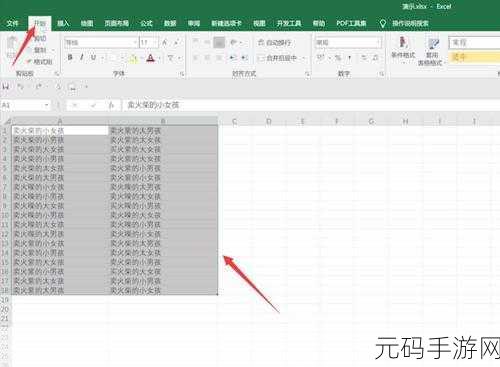Toggle the highlighted middle vertical align button

pyautogui.click(x=219, y=42)
